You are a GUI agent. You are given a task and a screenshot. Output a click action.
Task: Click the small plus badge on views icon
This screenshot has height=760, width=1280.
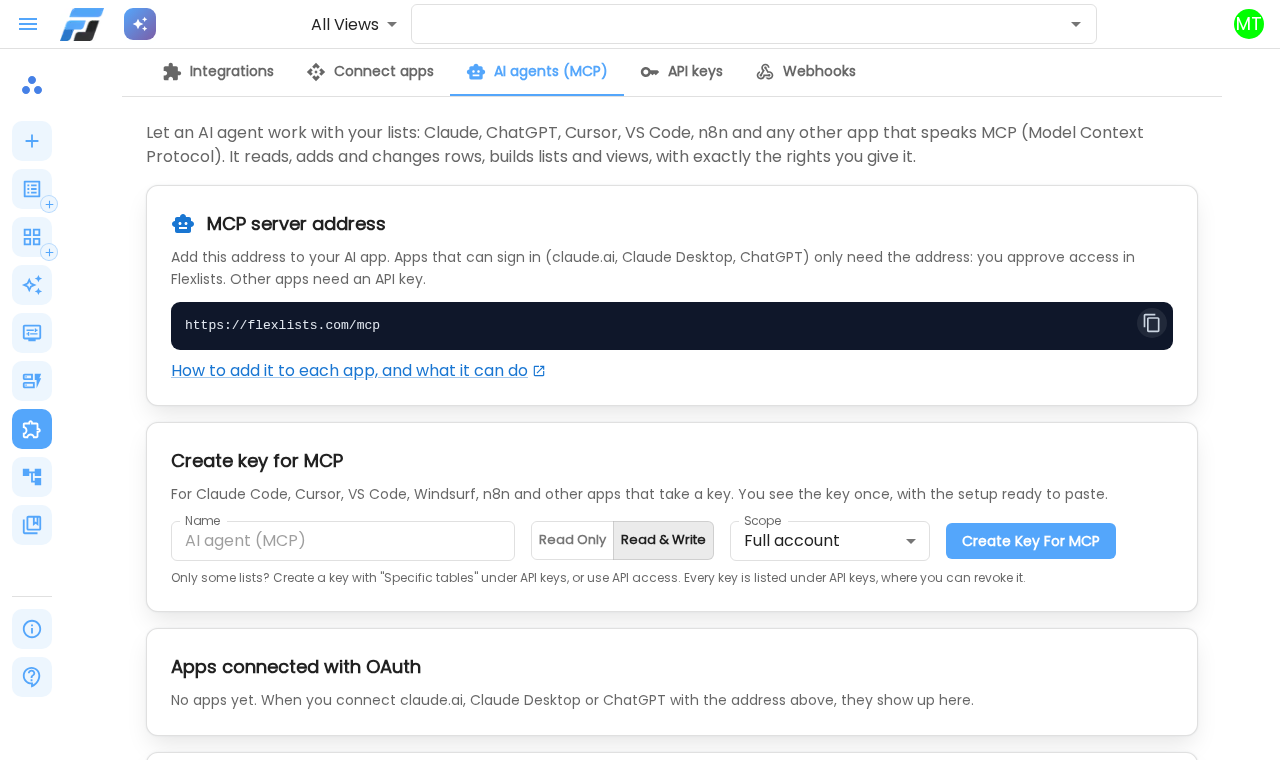(49, 252)
